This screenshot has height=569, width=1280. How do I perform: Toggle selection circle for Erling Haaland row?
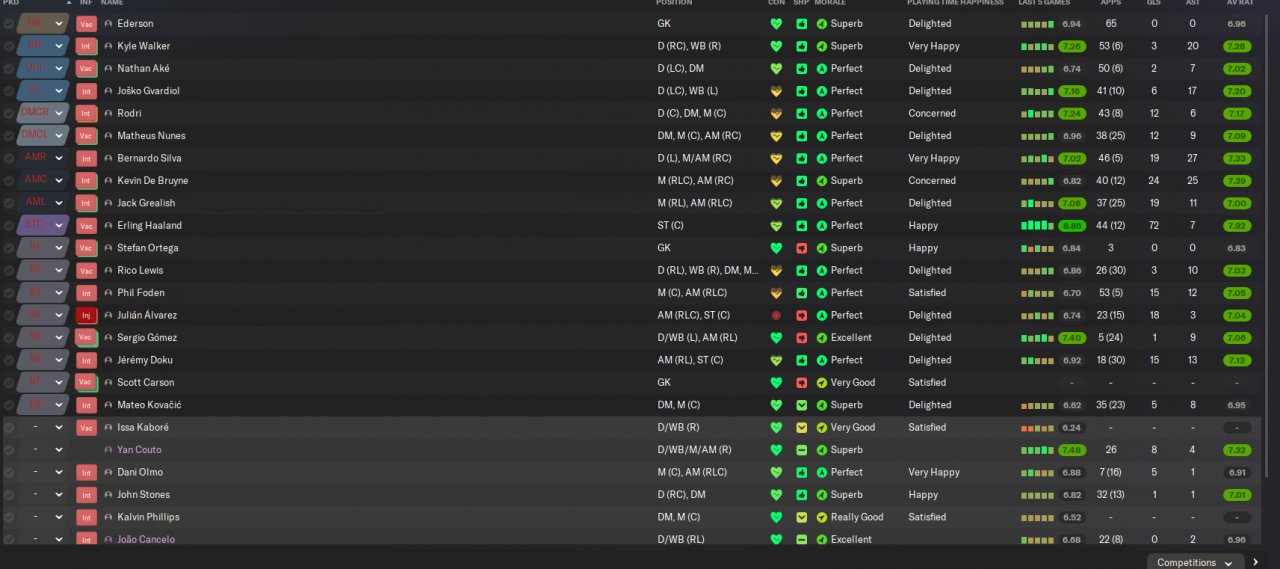9,225
